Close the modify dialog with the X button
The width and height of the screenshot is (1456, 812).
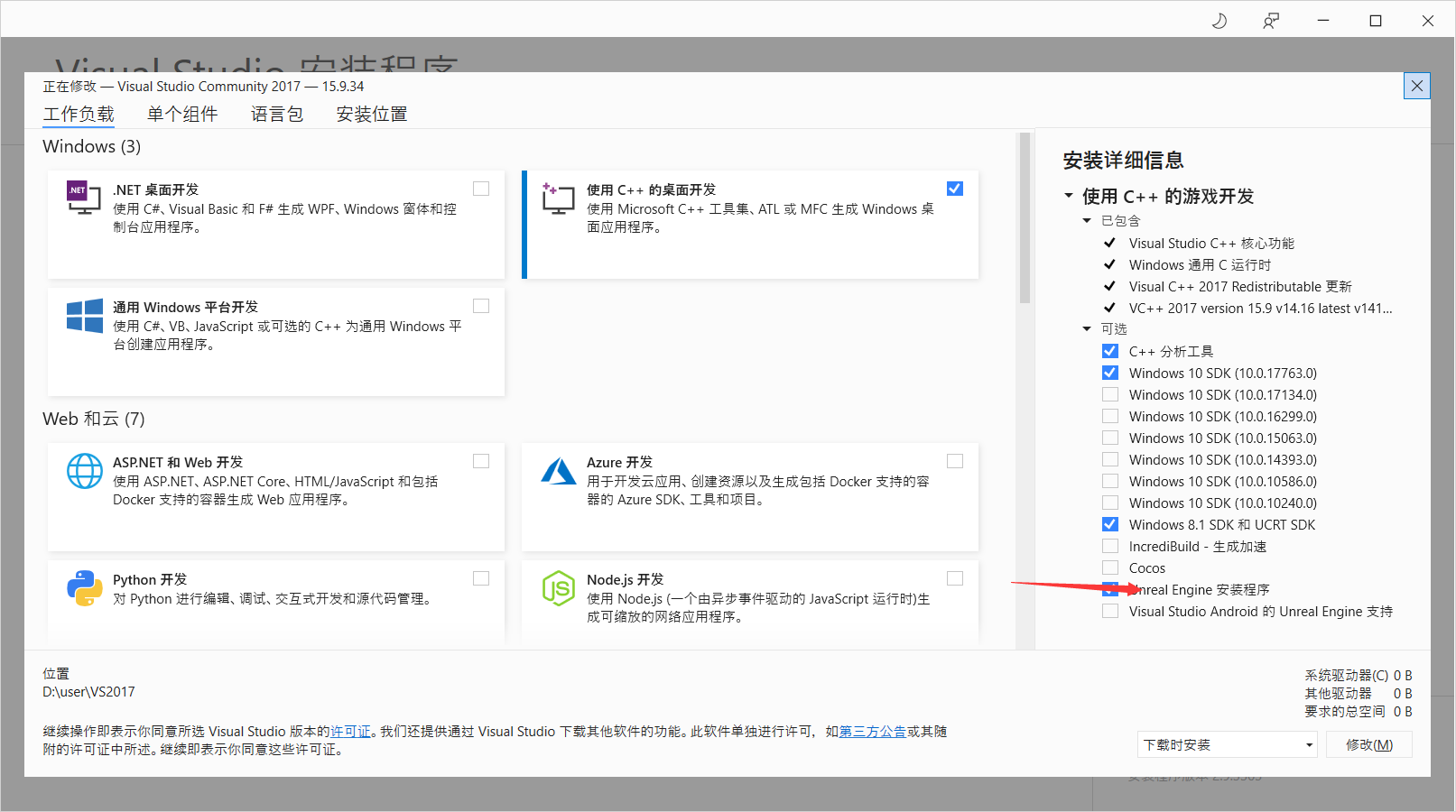1417,86
